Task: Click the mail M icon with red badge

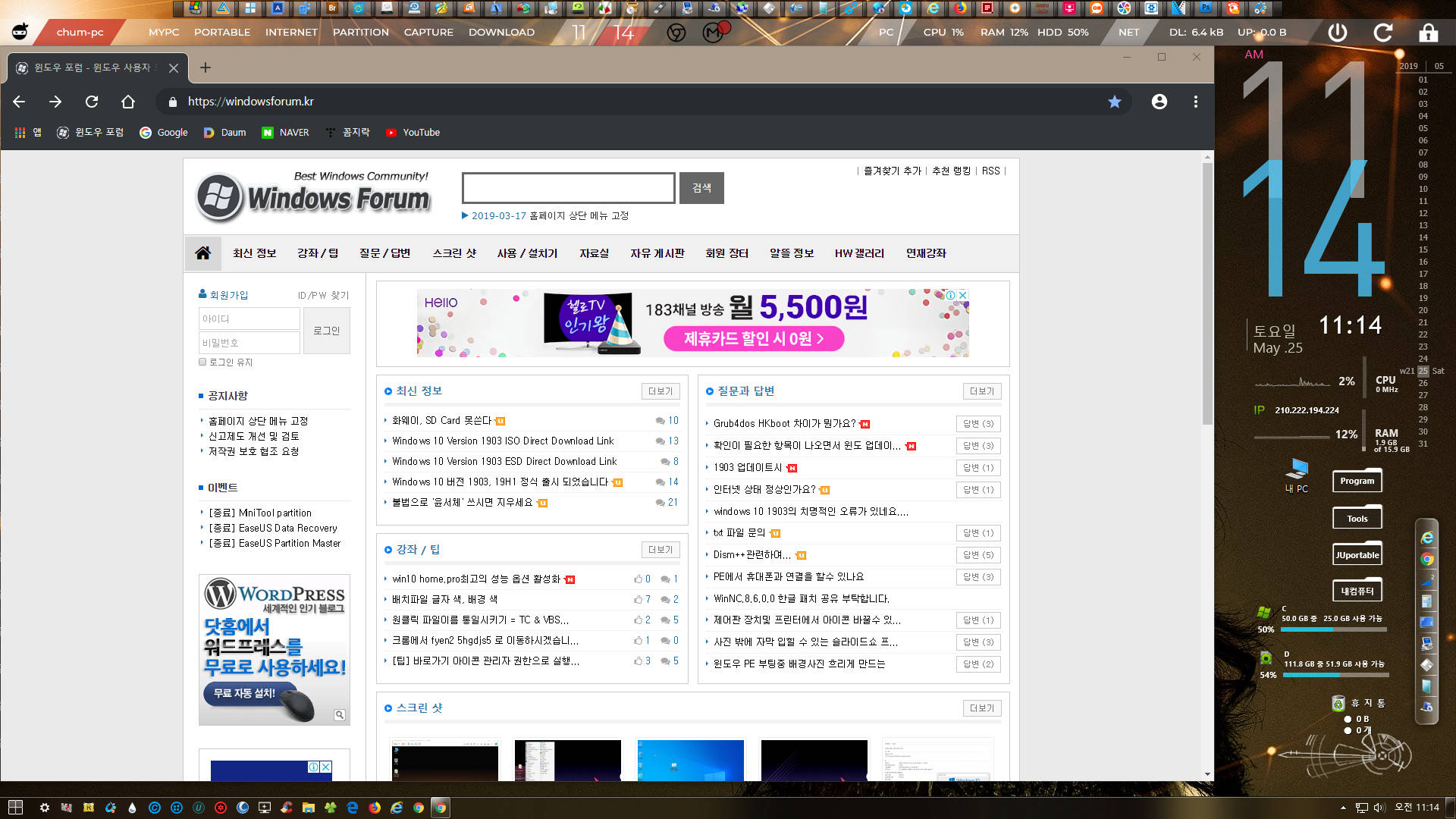Action: (x=714, y=33)
